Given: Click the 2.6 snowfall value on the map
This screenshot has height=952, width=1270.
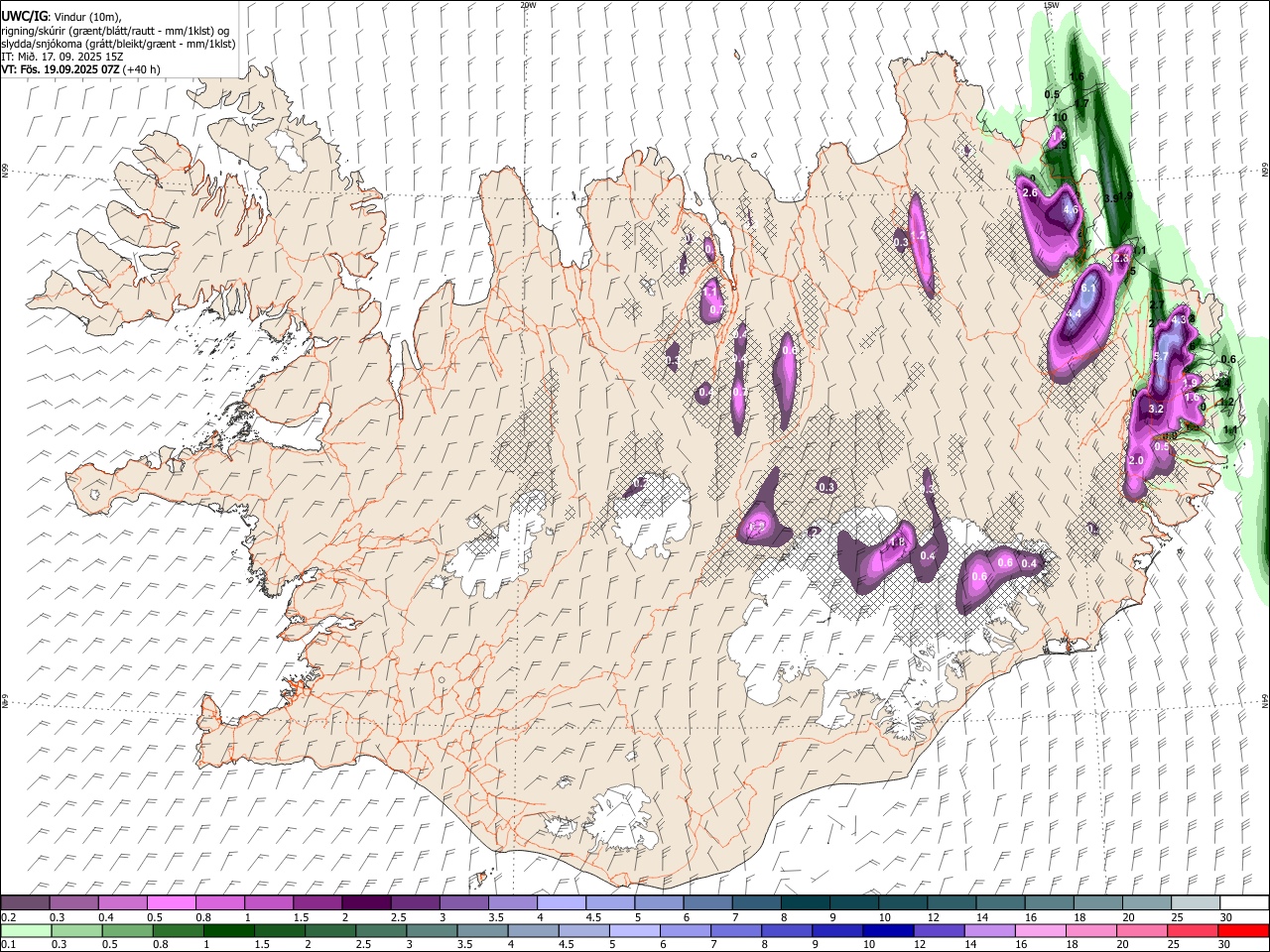Looking at the screenshot, I should coord(1030,192).
